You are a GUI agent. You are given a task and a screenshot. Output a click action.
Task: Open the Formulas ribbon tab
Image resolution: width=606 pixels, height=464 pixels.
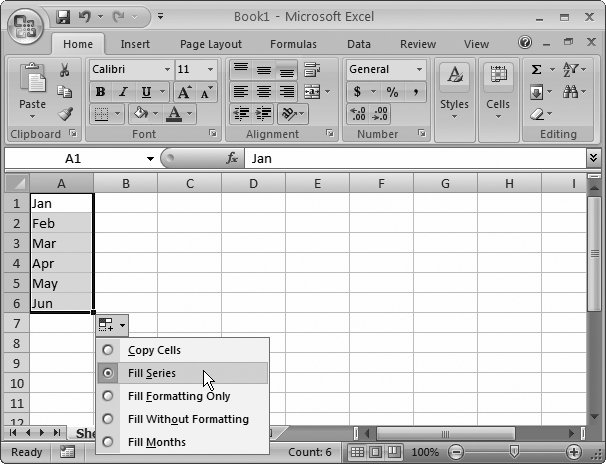[x=292, y=44]
